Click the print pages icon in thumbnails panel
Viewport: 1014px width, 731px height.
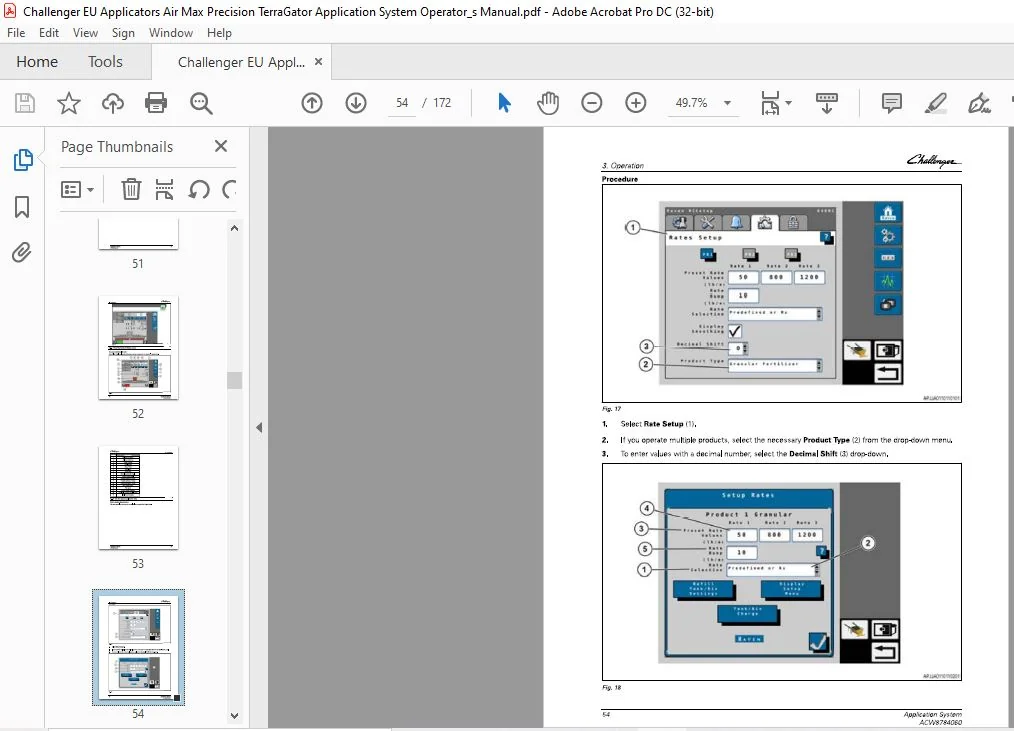coord(164,190)
